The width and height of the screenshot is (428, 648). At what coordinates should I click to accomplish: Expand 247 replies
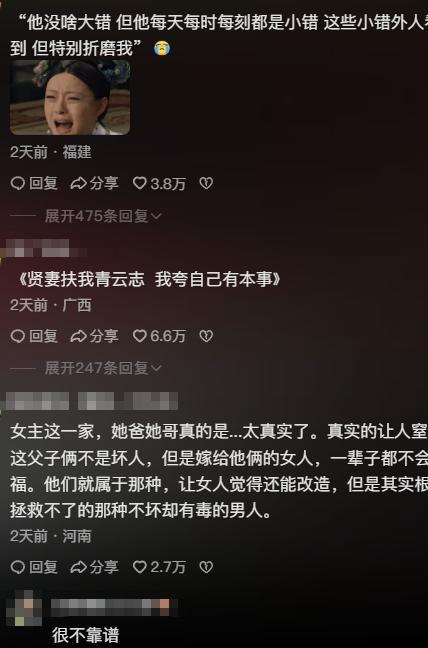103,368
